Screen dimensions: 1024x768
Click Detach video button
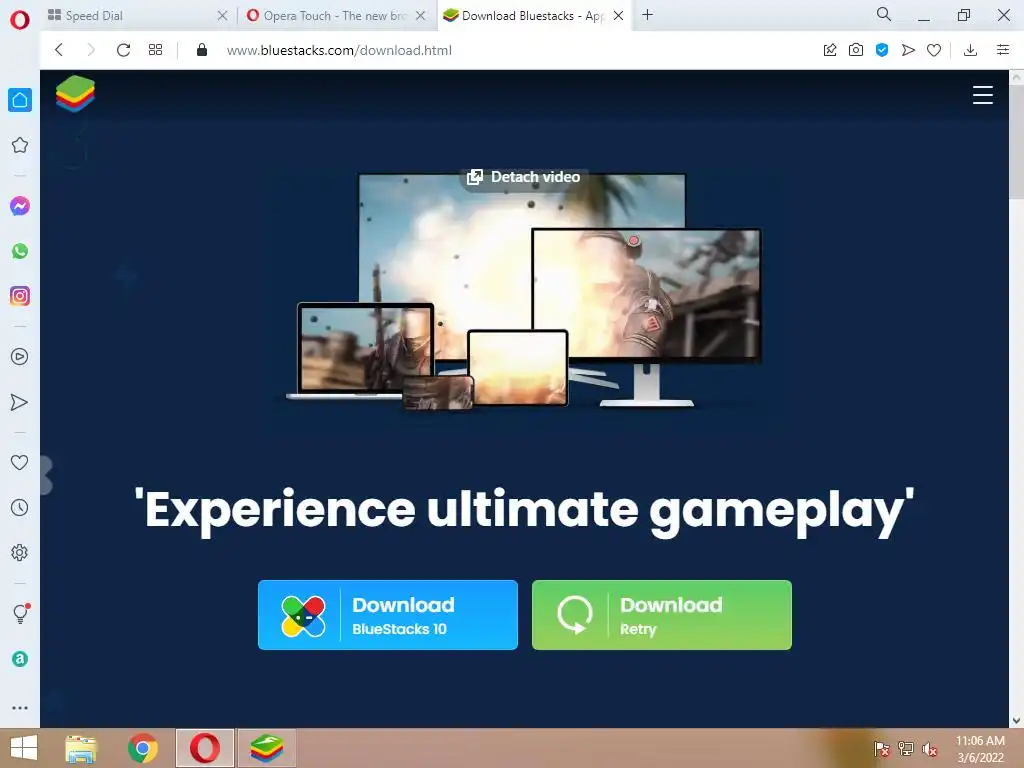pos(523,177)
